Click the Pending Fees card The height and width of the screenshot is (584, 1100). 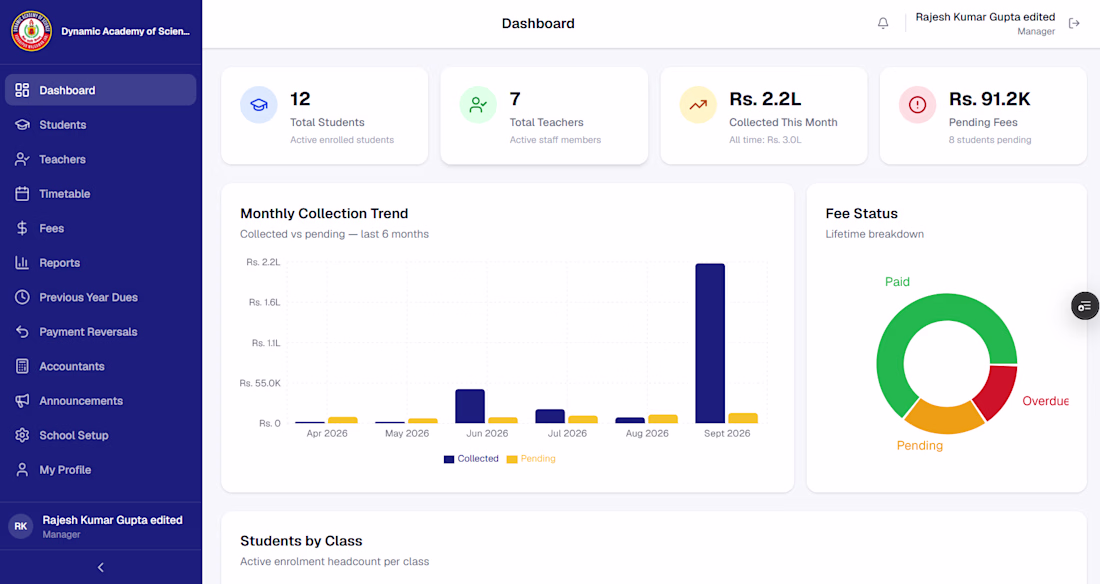[x=983, y=116]
